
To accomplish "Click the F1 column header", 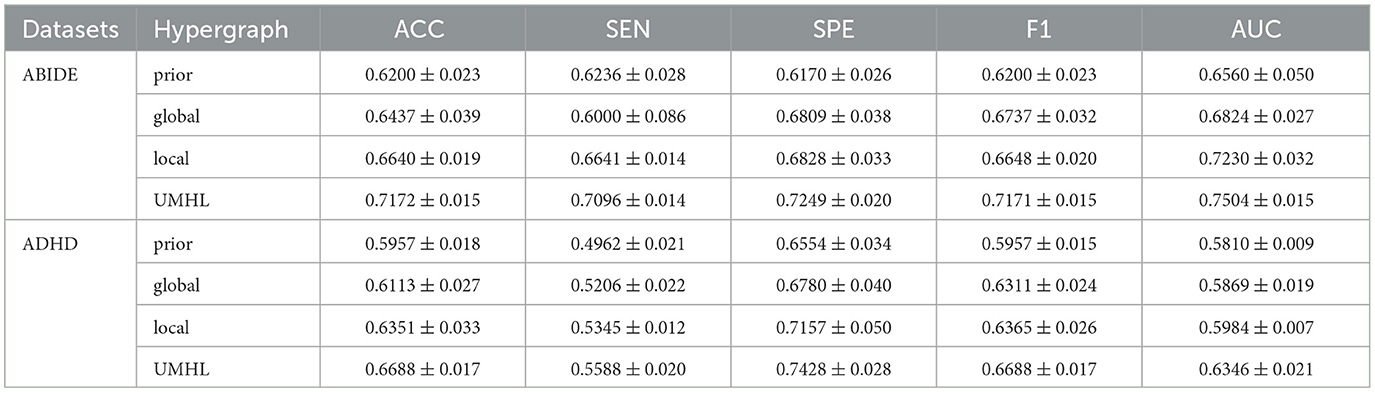I will (x=1038, y=30).
